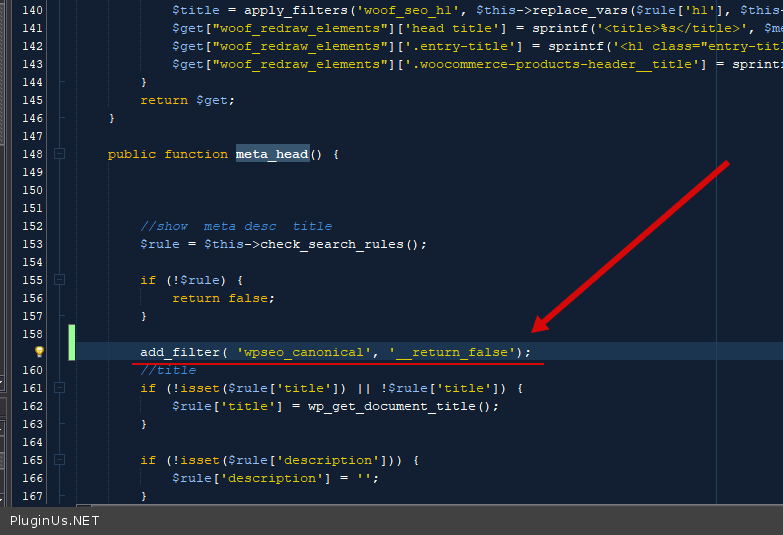Click line number 148 in the gutter
Image resolution: width=783 pixels, height=535 pixels.
tap(31, 154)
